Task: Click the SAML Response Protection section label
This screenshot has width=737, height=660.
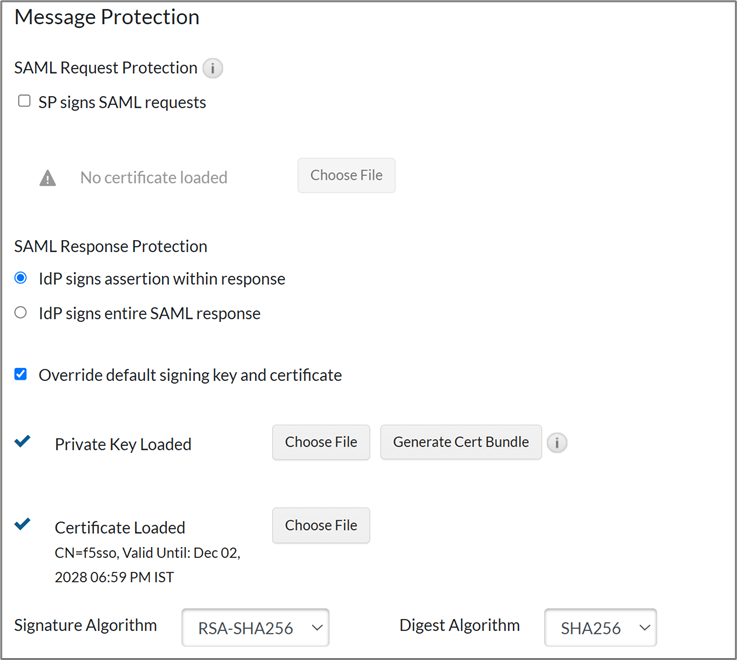Action: pos(111,246)
